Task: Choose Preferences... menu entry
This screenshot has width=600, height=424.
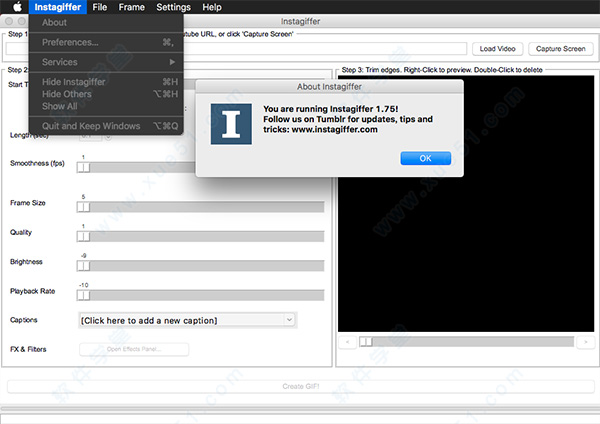Action: pos(106,42)
